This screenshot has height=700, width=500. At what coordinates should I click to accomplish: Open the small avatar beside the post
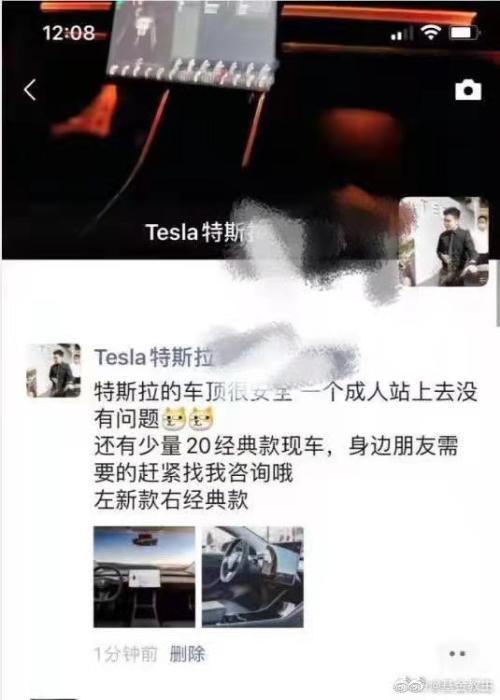(53, 371)
